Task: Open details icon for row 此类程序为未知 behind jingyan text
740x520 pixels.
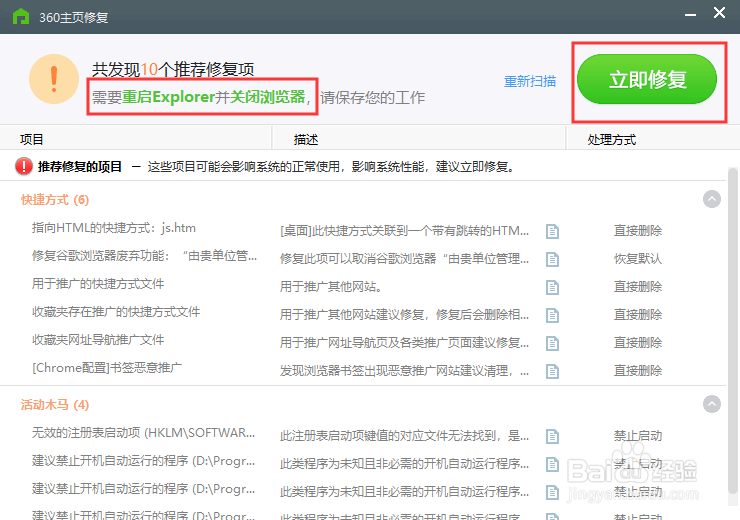Action: pyautogui.click(x=552, y=492)
